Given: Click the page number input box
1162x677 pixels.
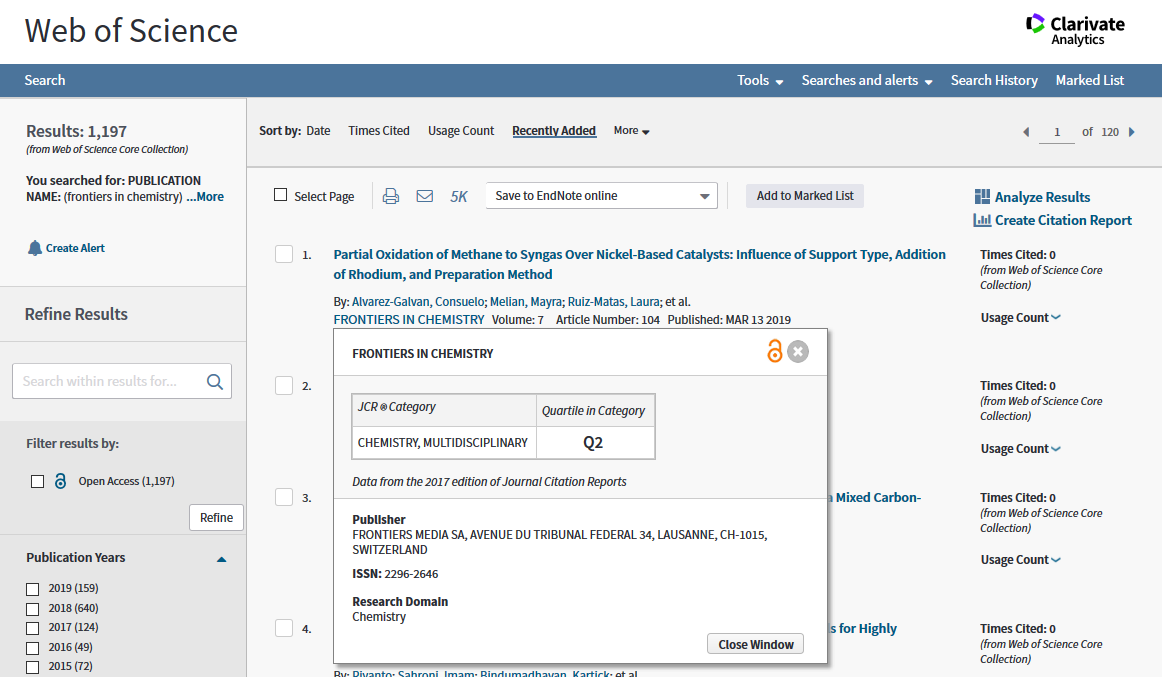Looking at the screenshot, I should (x=1057, y=132).
